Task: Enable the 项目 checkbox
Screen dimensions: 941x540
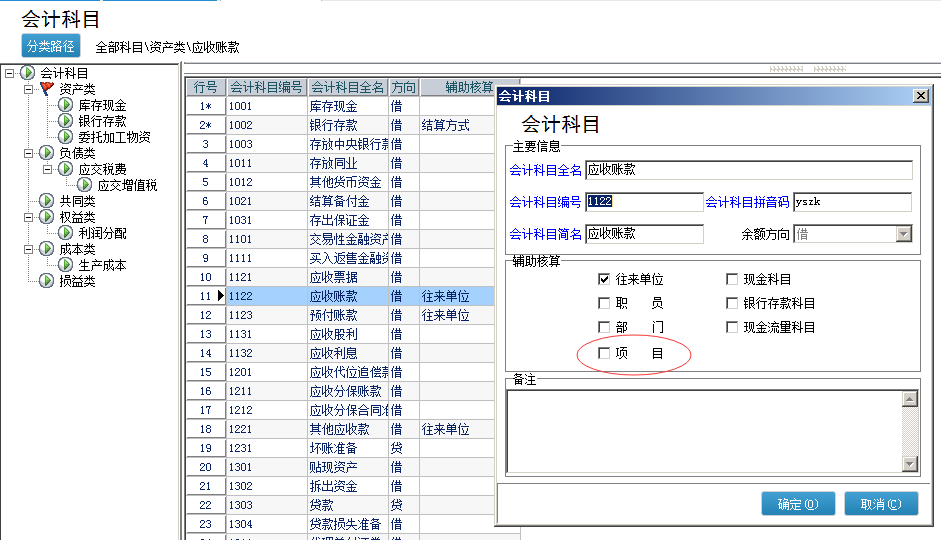Action: click(x=604, y=353)
